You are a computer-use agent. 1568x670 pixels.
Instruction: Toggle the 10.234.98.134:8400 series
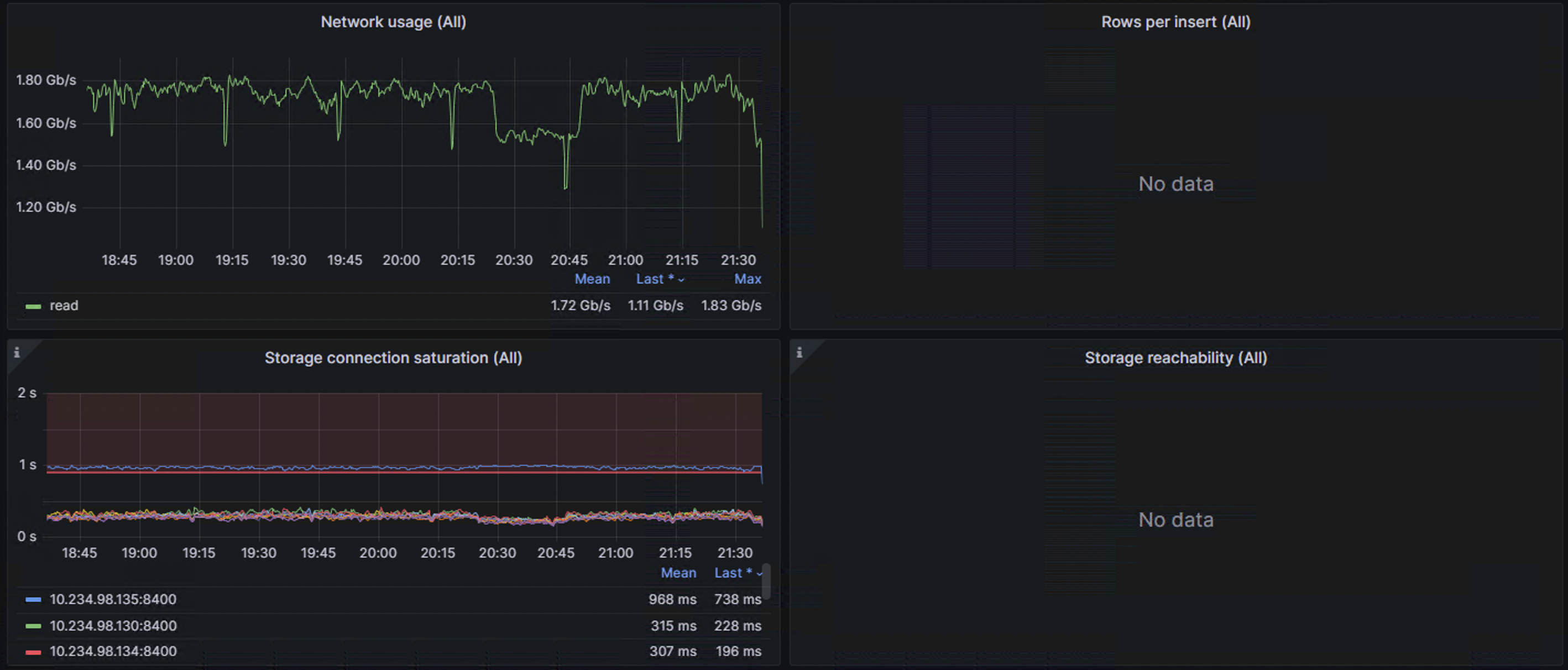pyautogui.click(x=113, y=651)
